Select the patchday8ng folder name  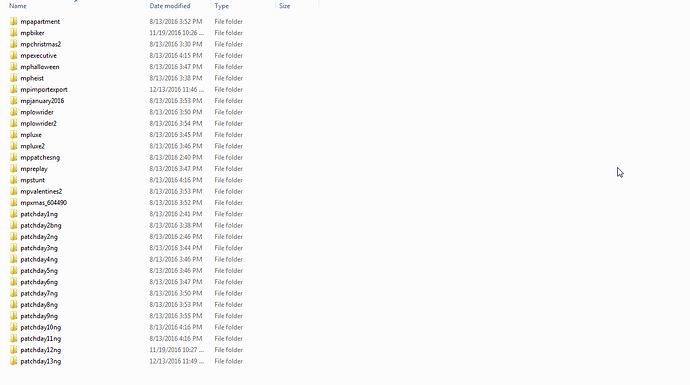coord(39,304)
